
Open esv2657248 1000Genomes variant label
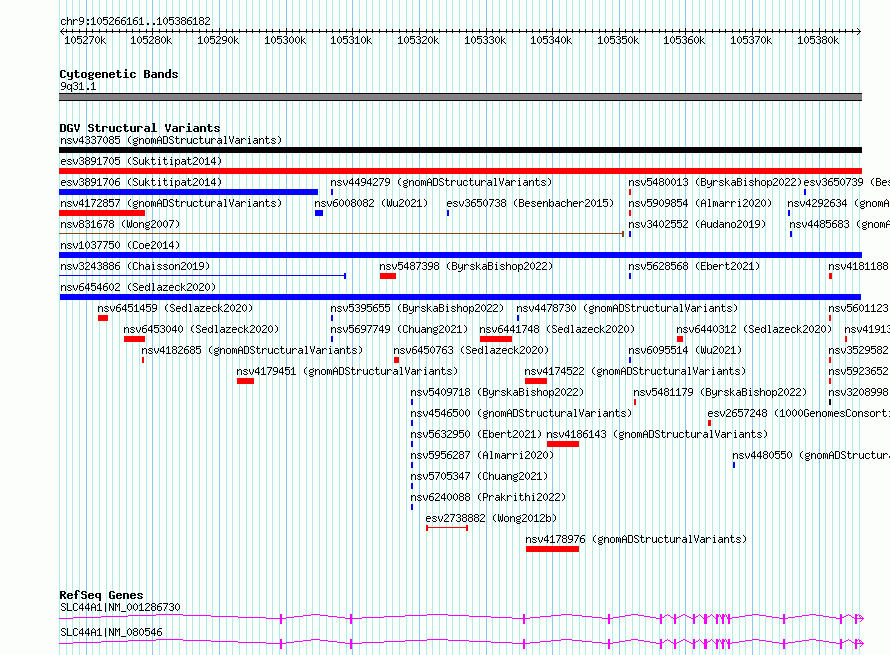pyautogui.click(x=798, y=413)
